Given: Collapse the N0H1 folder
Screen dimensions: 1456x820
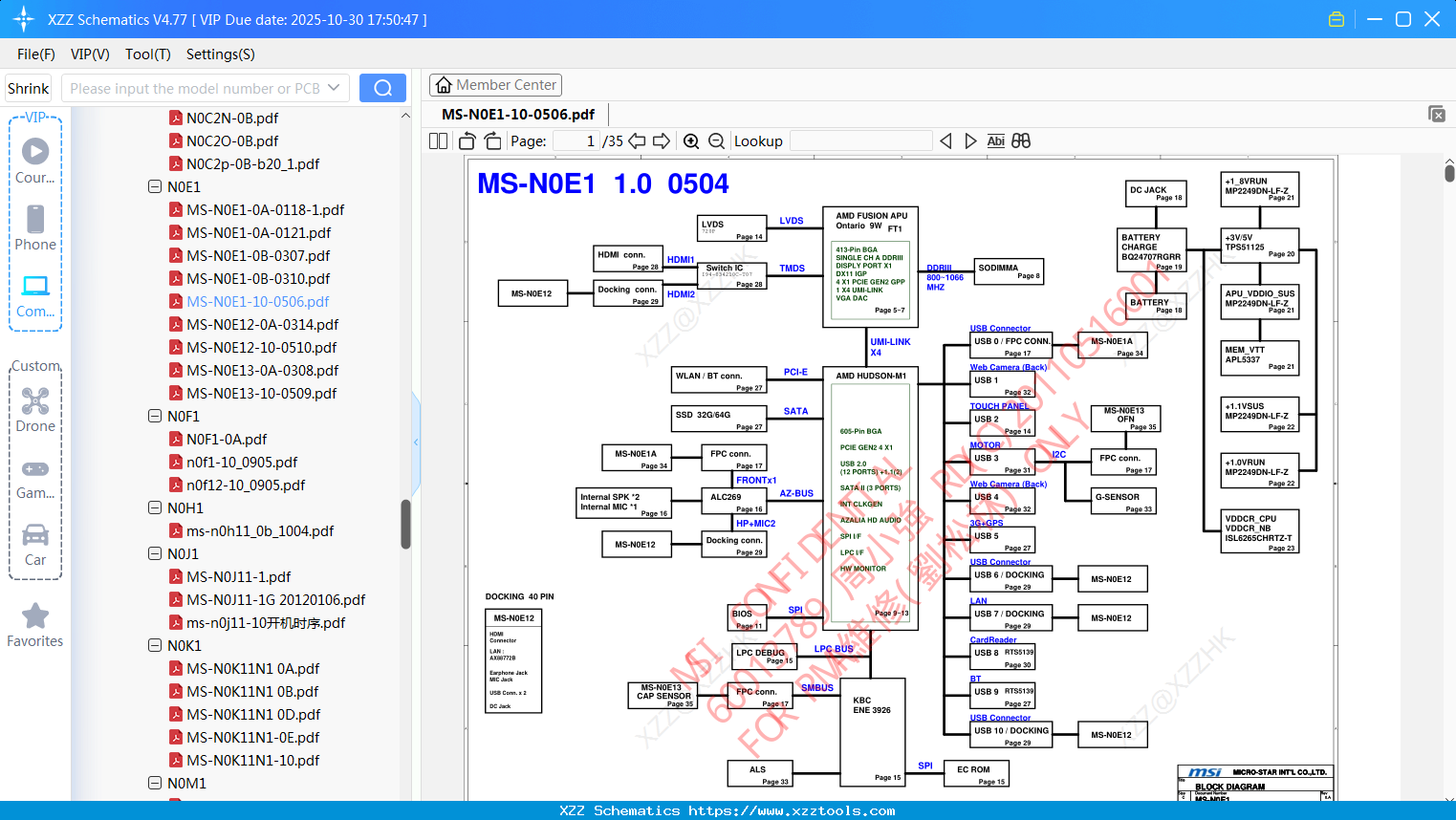Looking at the screenshot, I should click(155, 507).
